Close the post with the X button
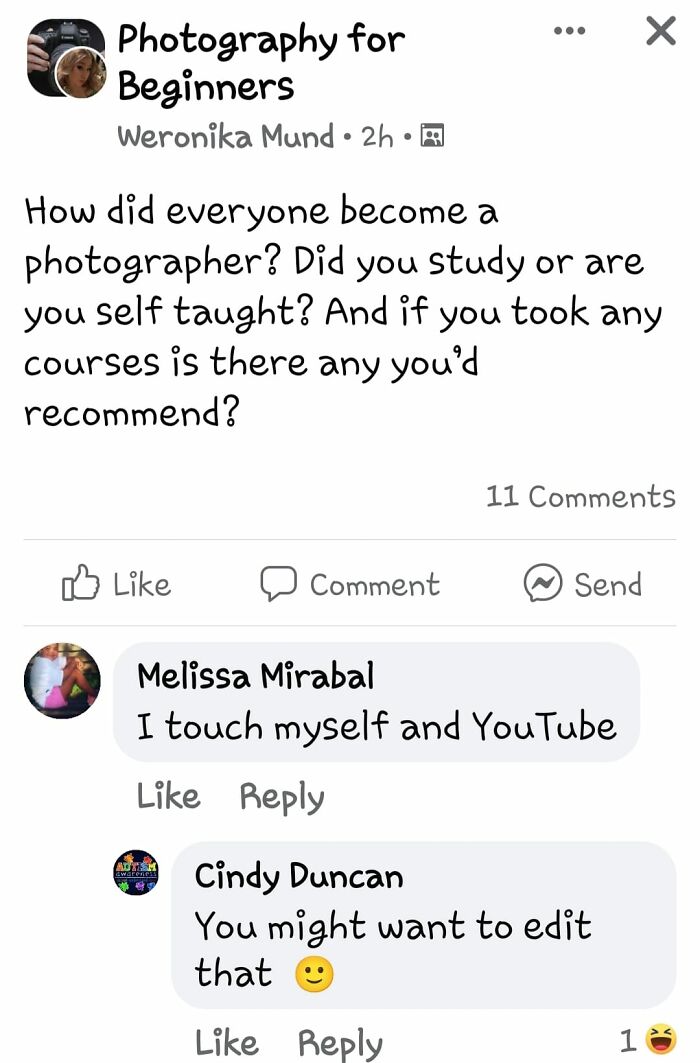 659,30
